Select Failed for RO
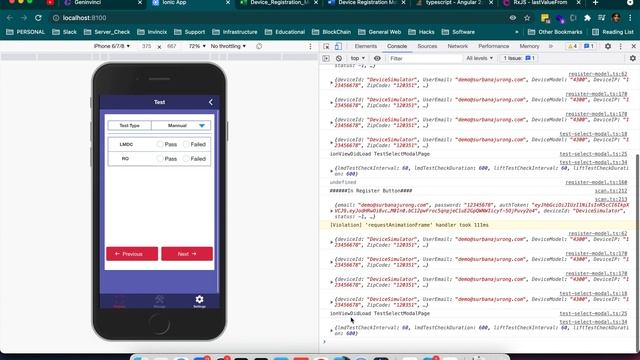Image resolution: width=640 pixels, height=360 pixels. [186, 158]
